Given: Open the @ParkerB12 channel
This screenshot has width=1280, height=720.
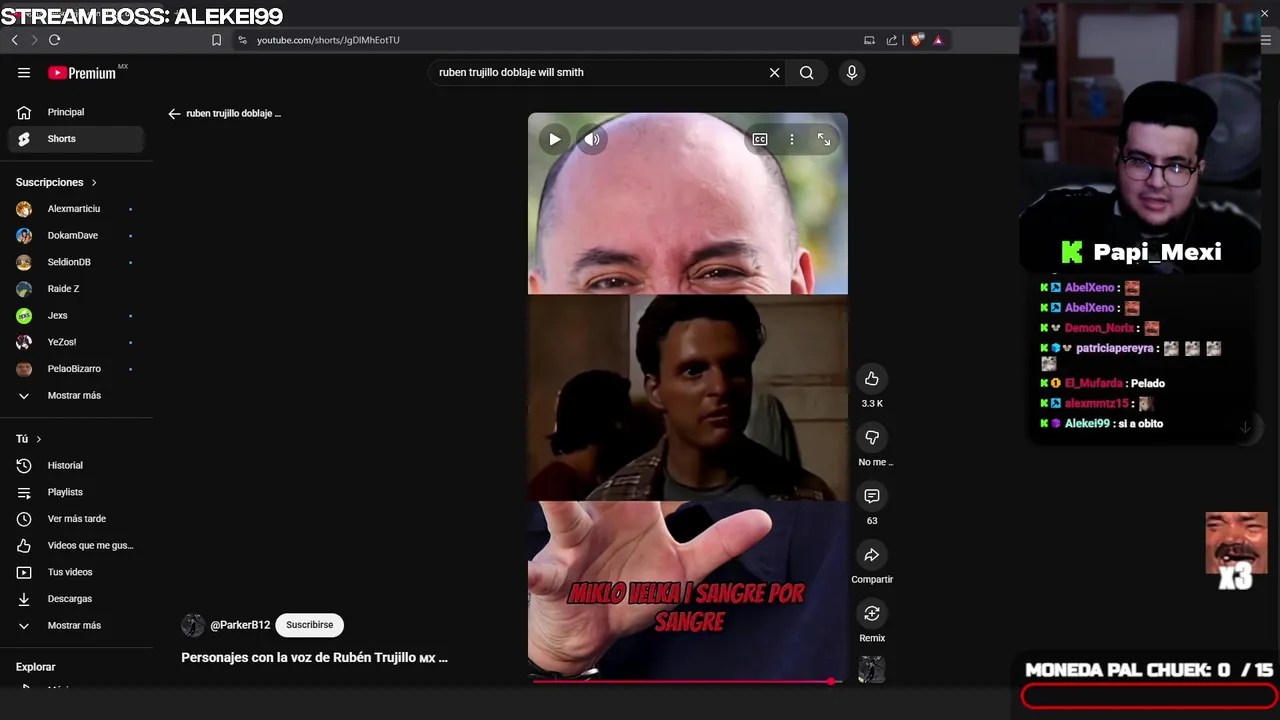Looking at the screenshot, I should [x=240, y=625].
